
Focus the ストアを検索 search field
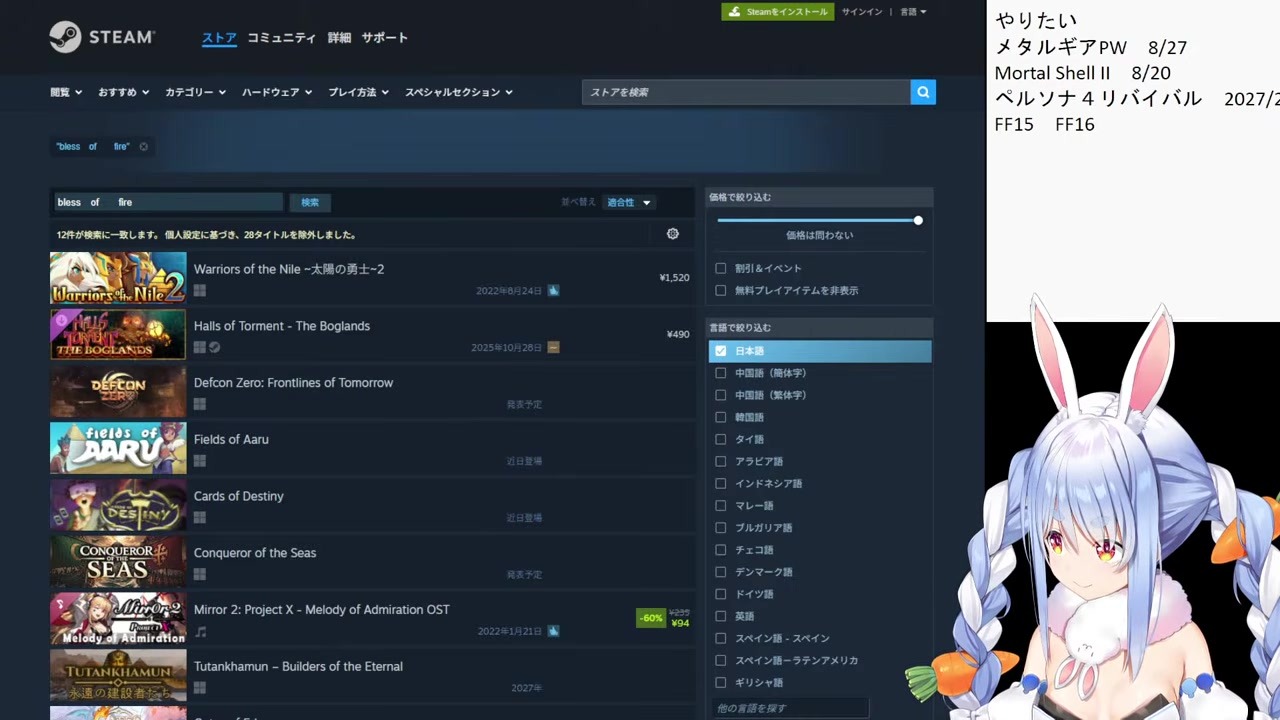point(746,92)
